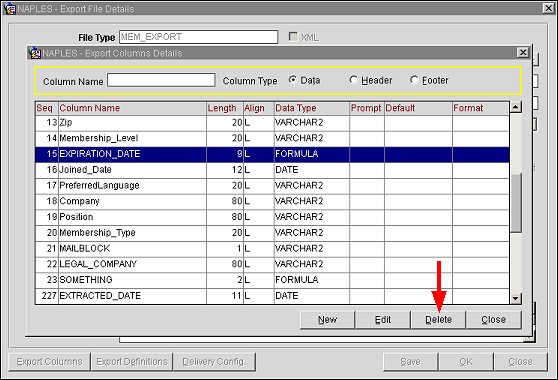Screen dimensions: 558x380
Task: Click length value 9 in EXPIRATION_DATE row
Action: click(239, 154)
